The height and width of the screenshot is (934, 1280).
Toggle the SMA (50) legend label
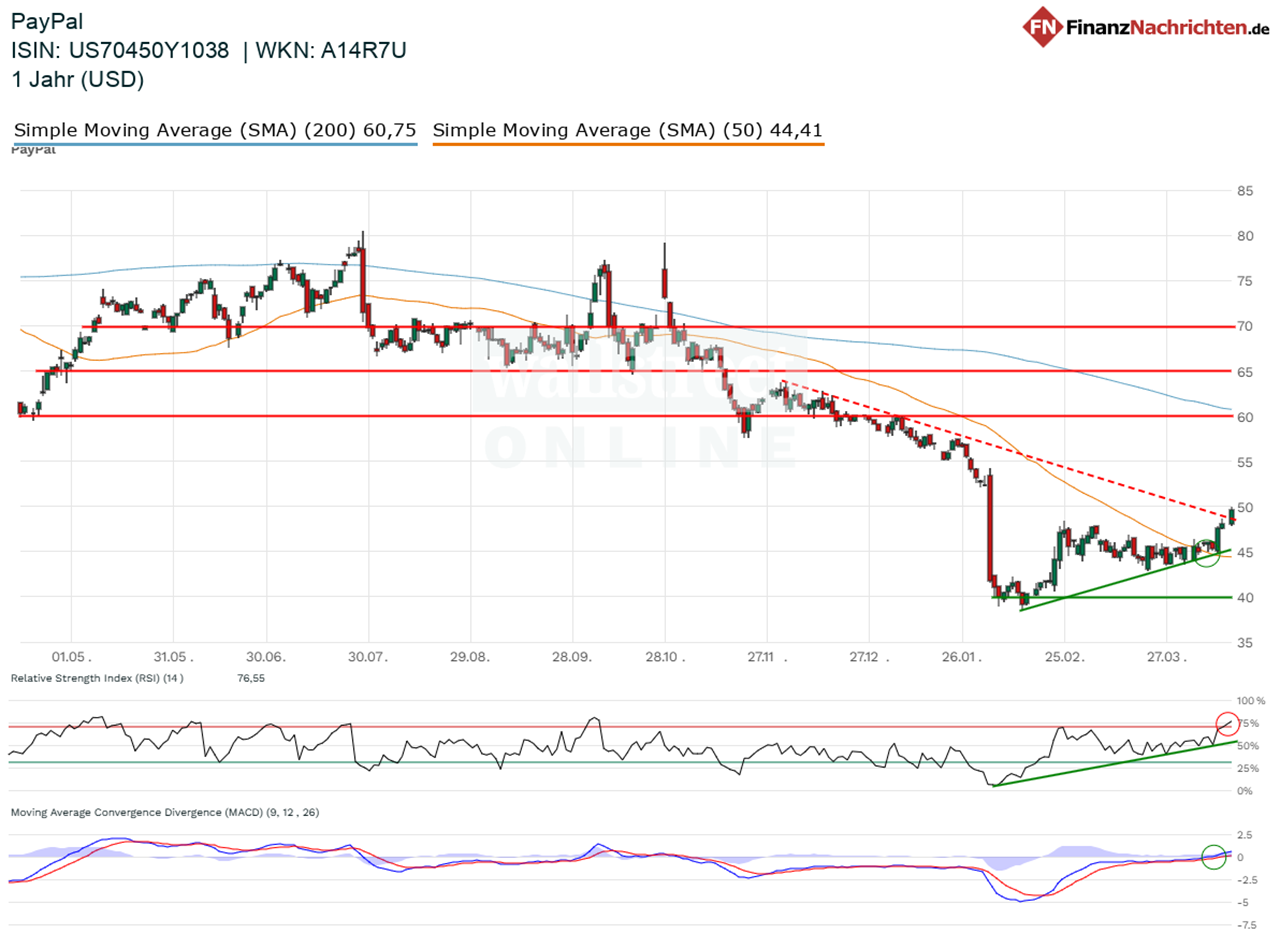[x=628, y=130]
